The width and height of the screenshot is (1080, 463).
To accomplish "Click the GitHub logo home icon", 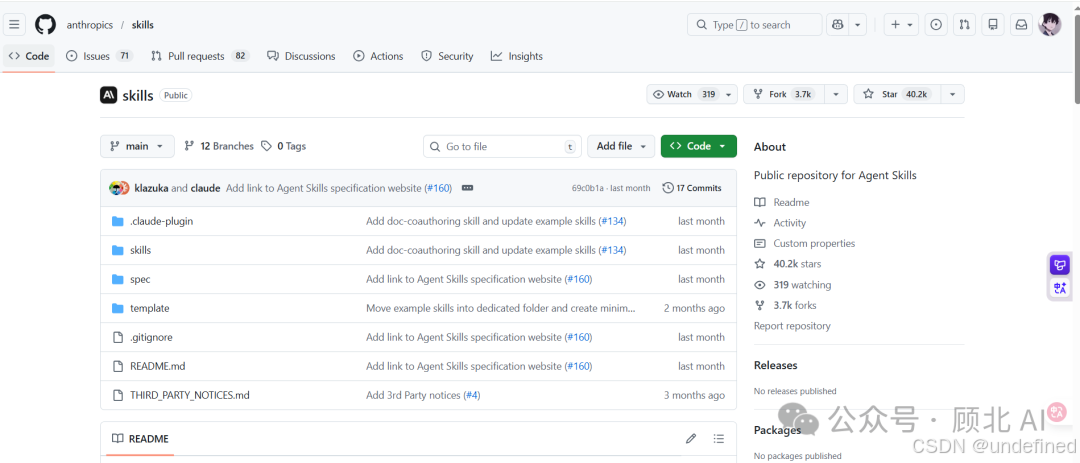I will pos(45,25).
